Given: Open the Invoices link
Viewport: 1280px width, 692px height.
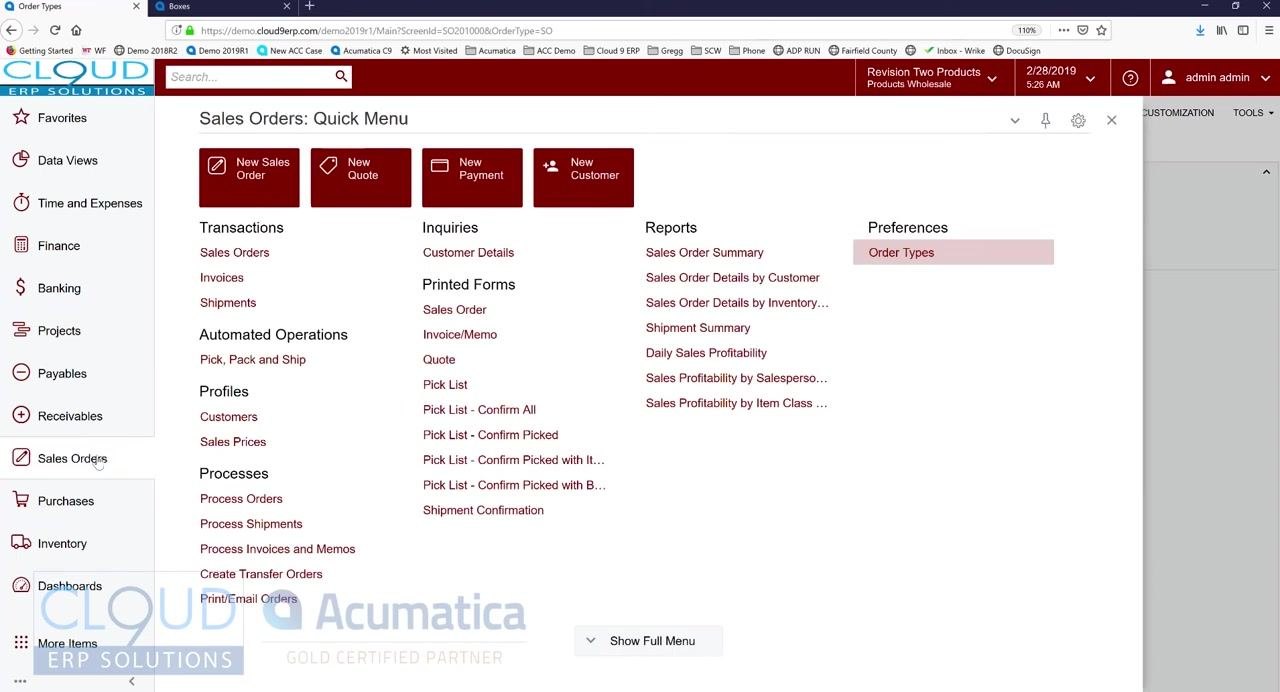Looking at the screenshot, I should [x=222, y=278].
